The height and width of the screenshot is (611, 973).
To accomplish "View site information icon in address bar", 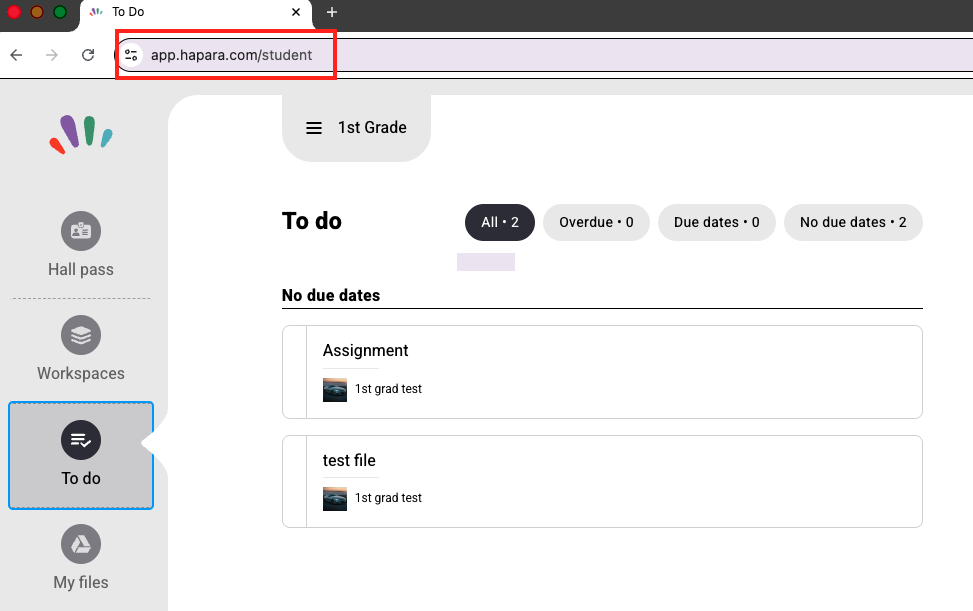I will [131, 55].
